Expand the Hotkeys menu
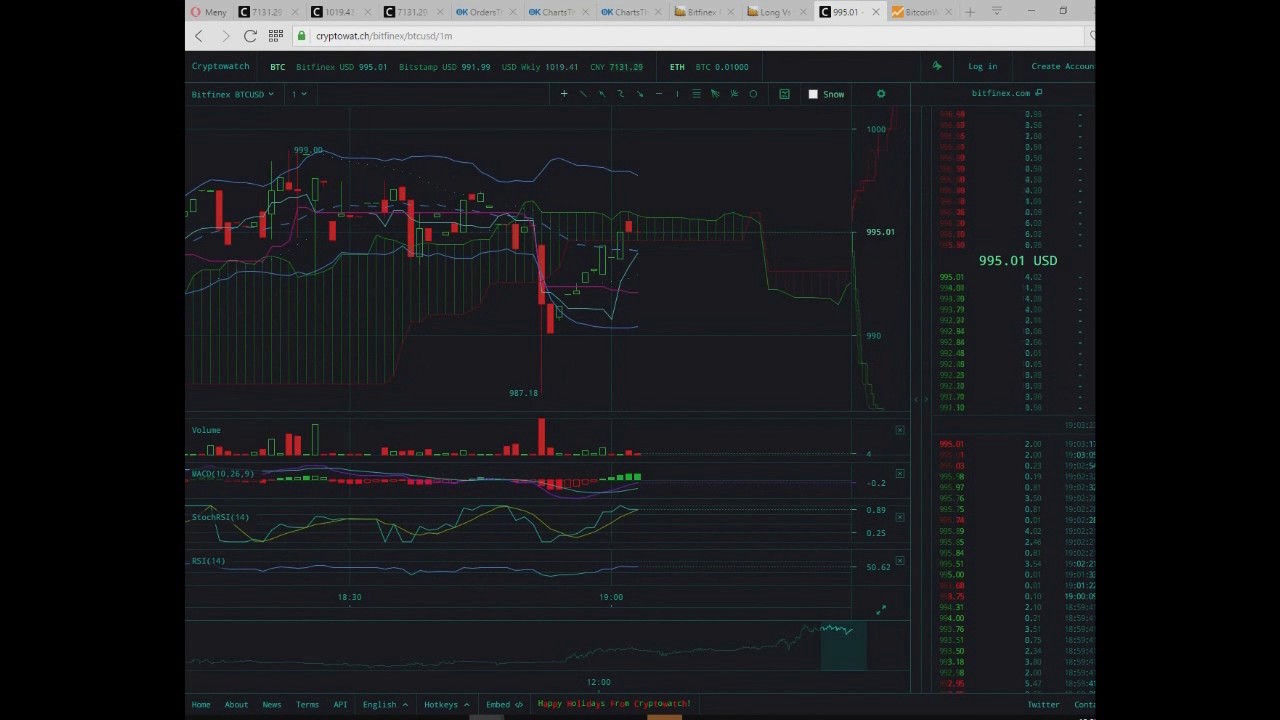1280x720 pixels. (446, 704)
